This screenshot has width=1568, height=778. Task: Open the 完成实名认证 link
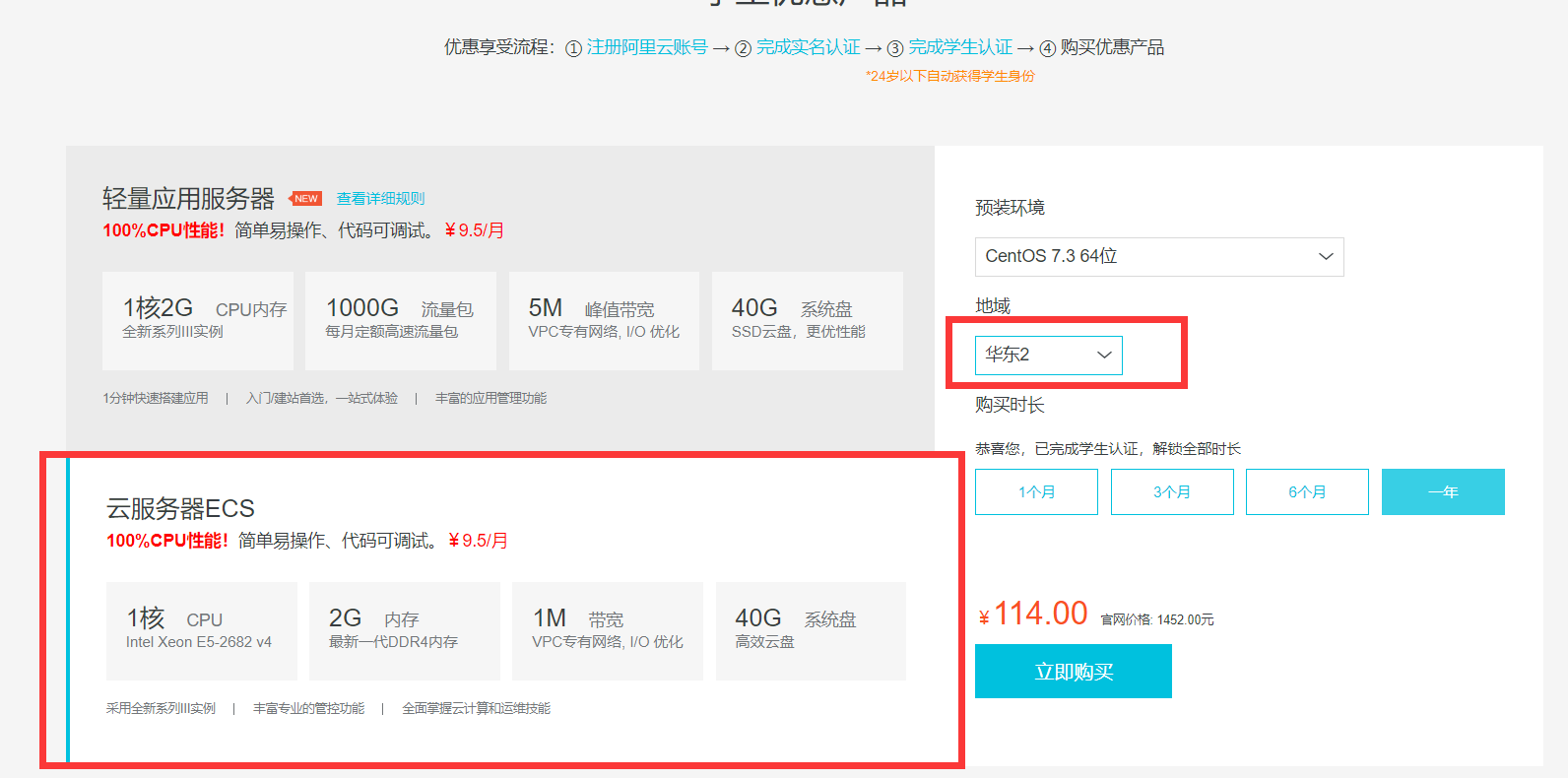[809, 47]
